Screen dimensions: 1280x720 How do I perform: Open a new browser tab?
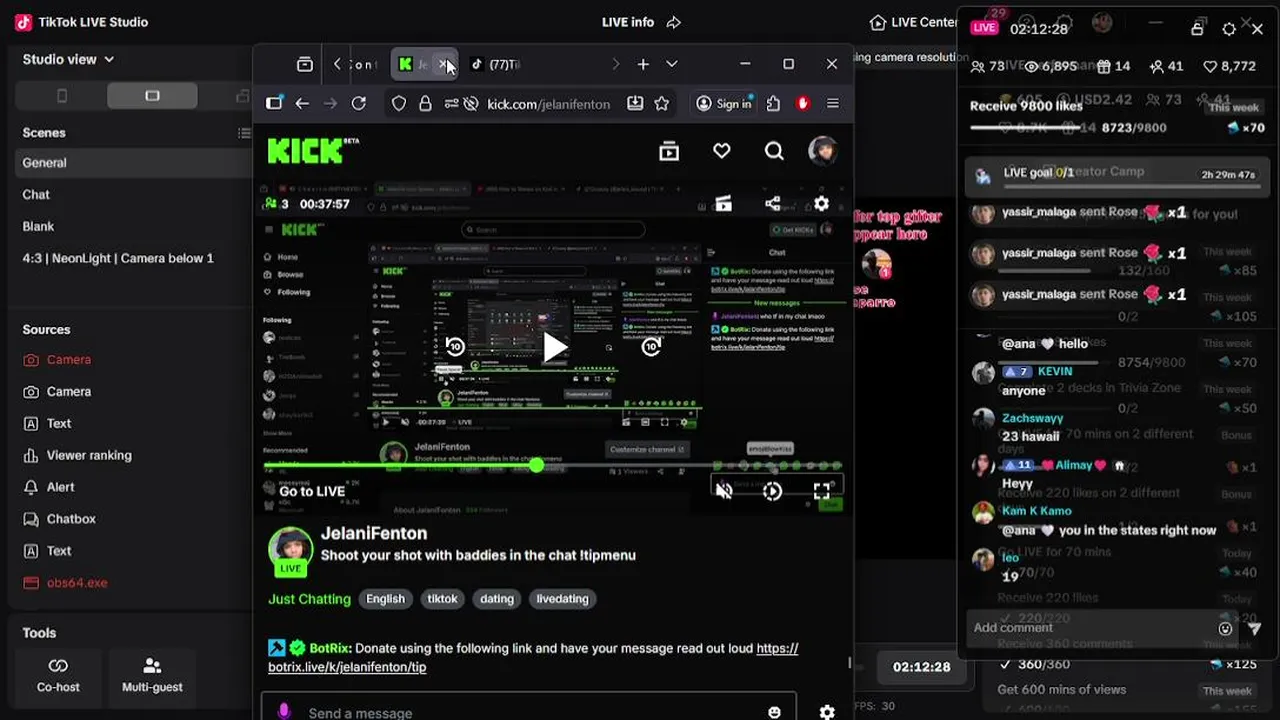643,64
